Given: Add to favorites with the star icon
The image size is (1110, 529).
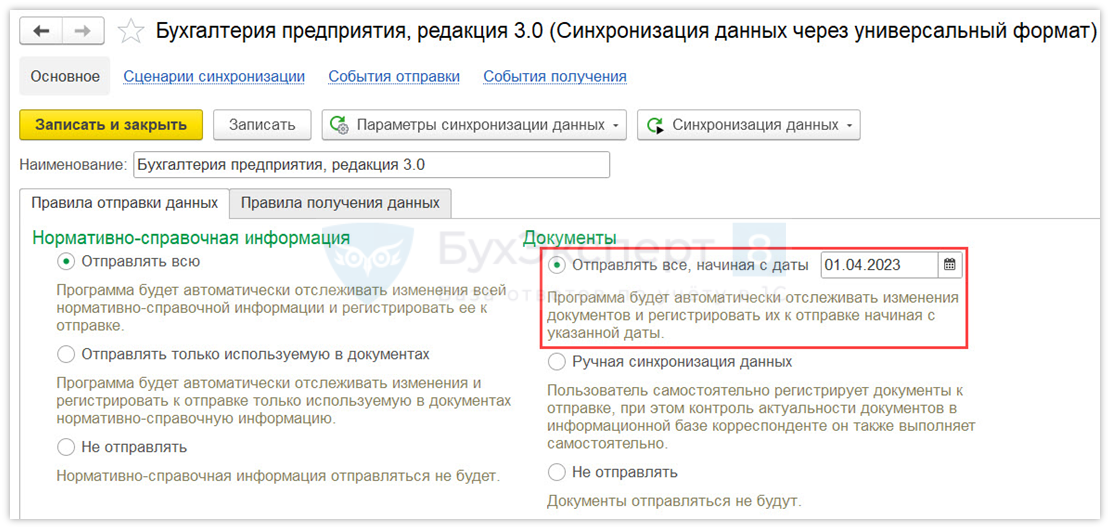Looking at the screenshot, I should pos(130,32).
